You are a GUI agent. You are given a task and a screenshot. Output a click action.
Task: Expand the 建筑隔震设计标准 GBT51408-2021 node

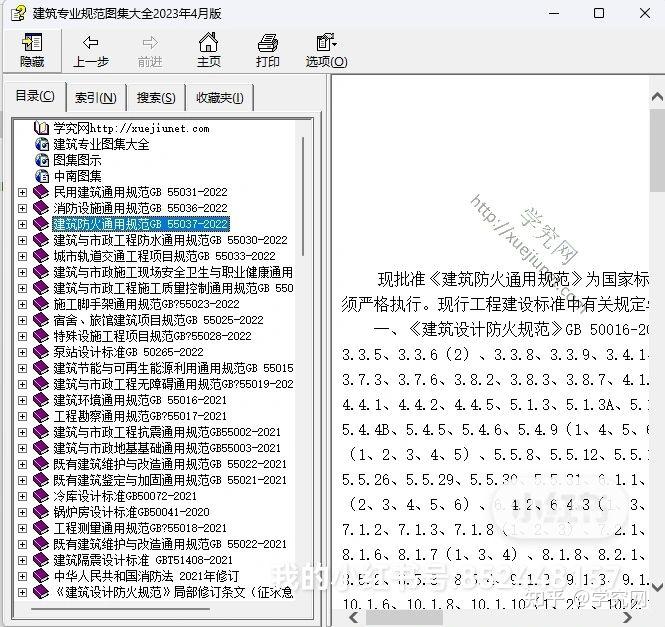pos(22,560)
